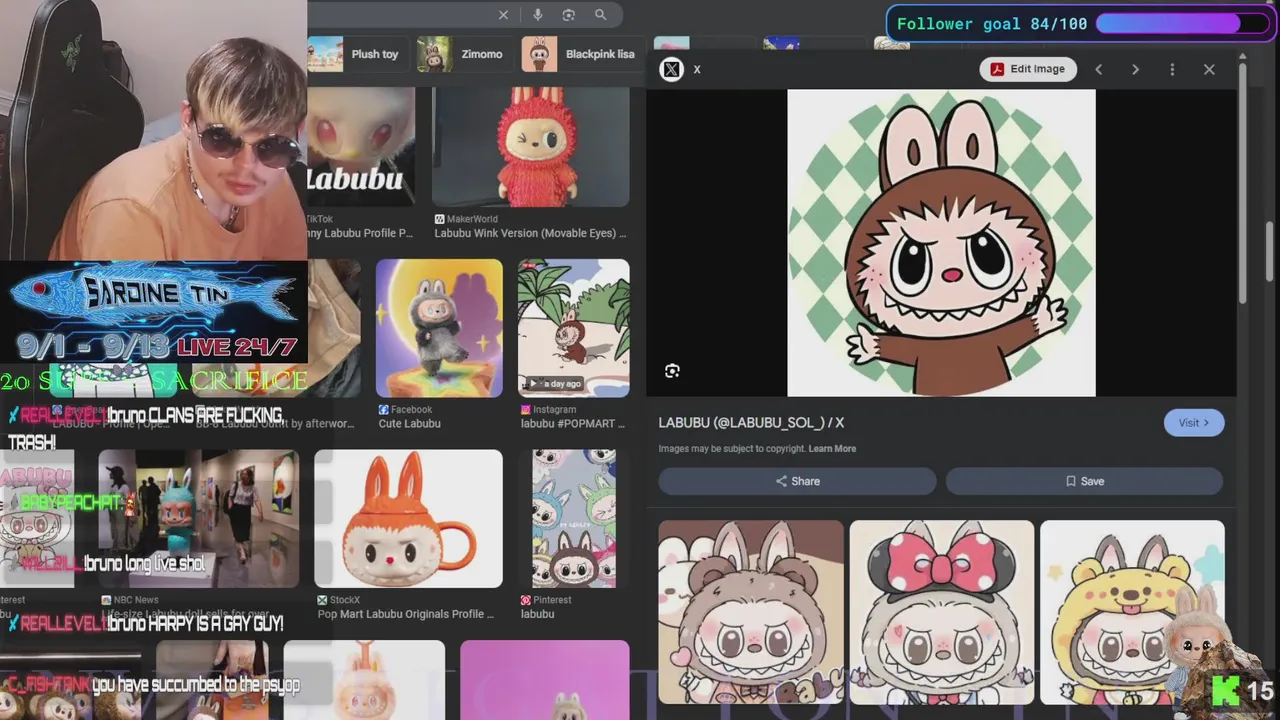Click the pink Labubu image thumbnail in the last results row
This screenshot has width=1280, height=720.
[545, 680]
